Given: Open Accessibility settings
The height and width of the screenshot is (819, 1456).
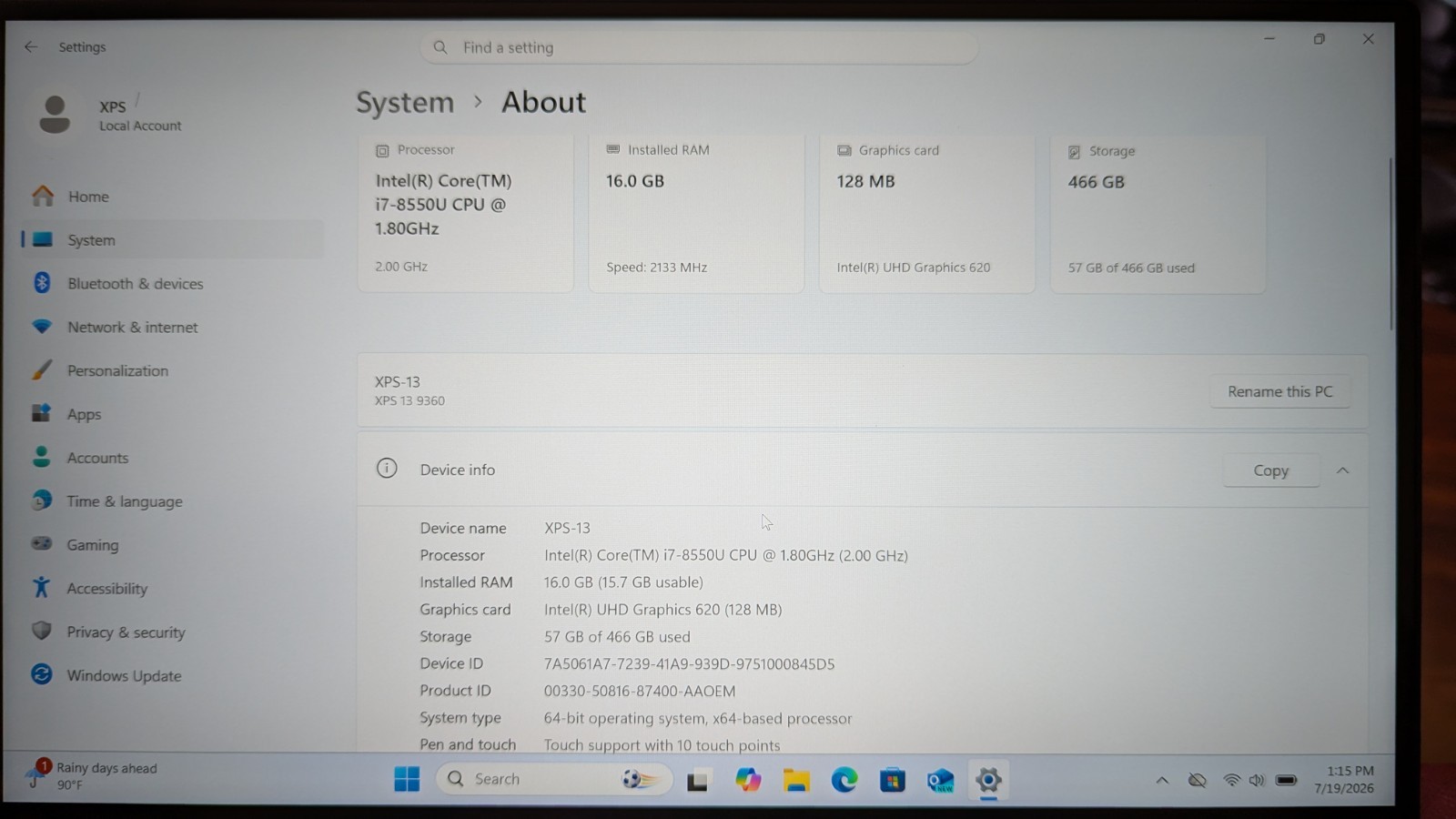Looking at the screenshot, I should pyautogui.click(x=173, y=588).
